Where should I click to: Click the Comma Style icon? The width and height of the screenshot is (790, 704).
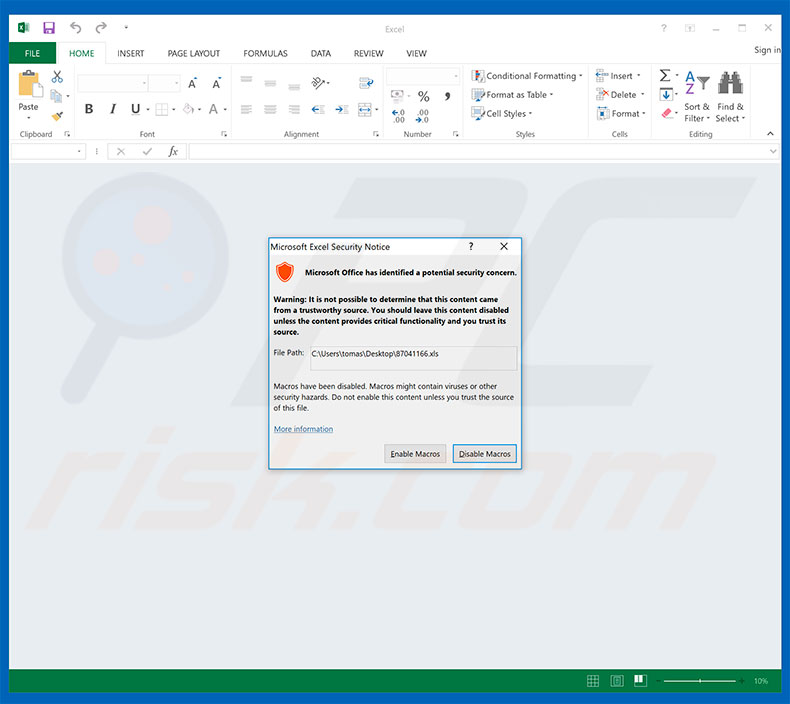(447, 96)
